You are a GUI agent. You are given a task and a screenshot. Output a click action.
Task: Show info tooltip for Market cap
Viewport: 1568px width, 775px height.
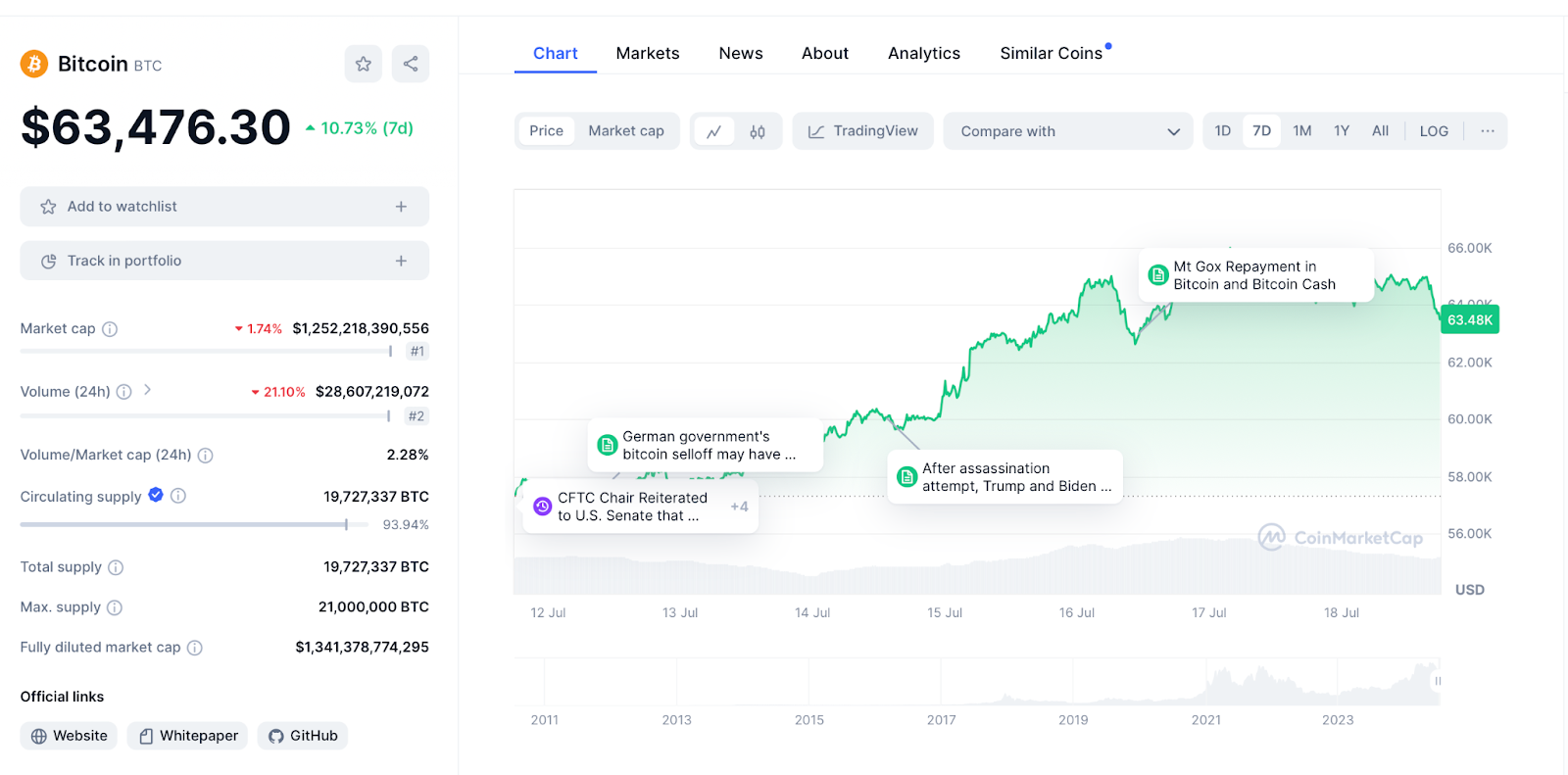click(x=110, y=329)
